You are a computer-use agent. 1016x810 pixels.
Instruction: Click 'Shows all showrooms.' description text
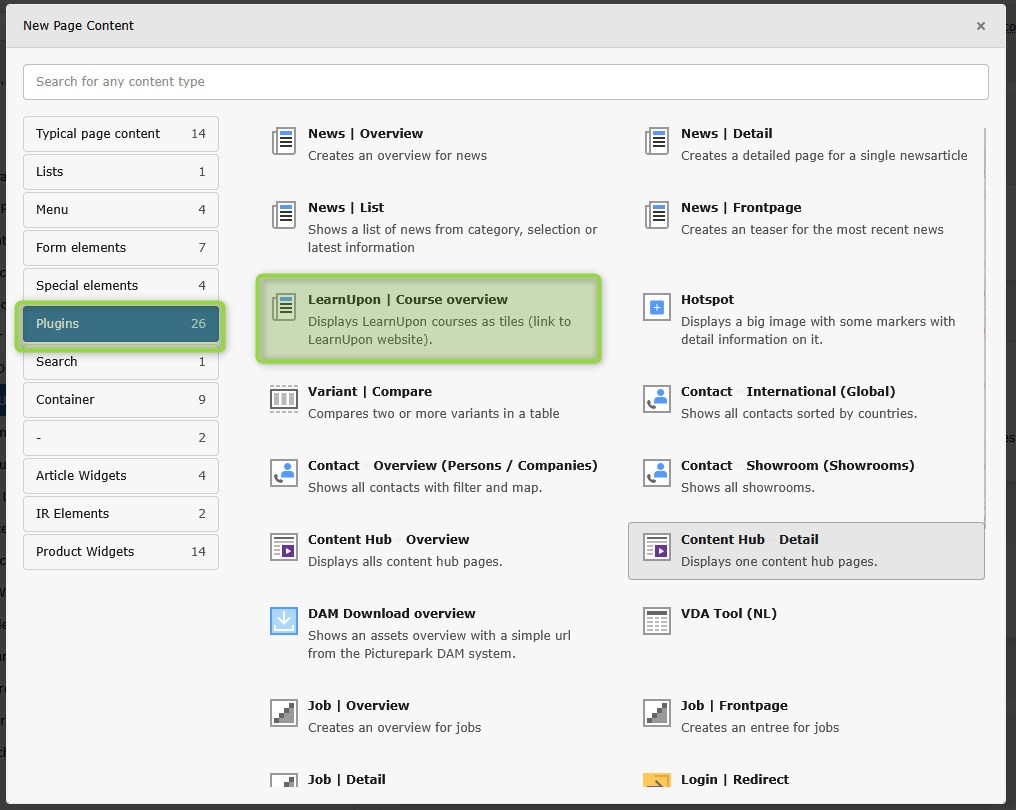coord(748,488)
